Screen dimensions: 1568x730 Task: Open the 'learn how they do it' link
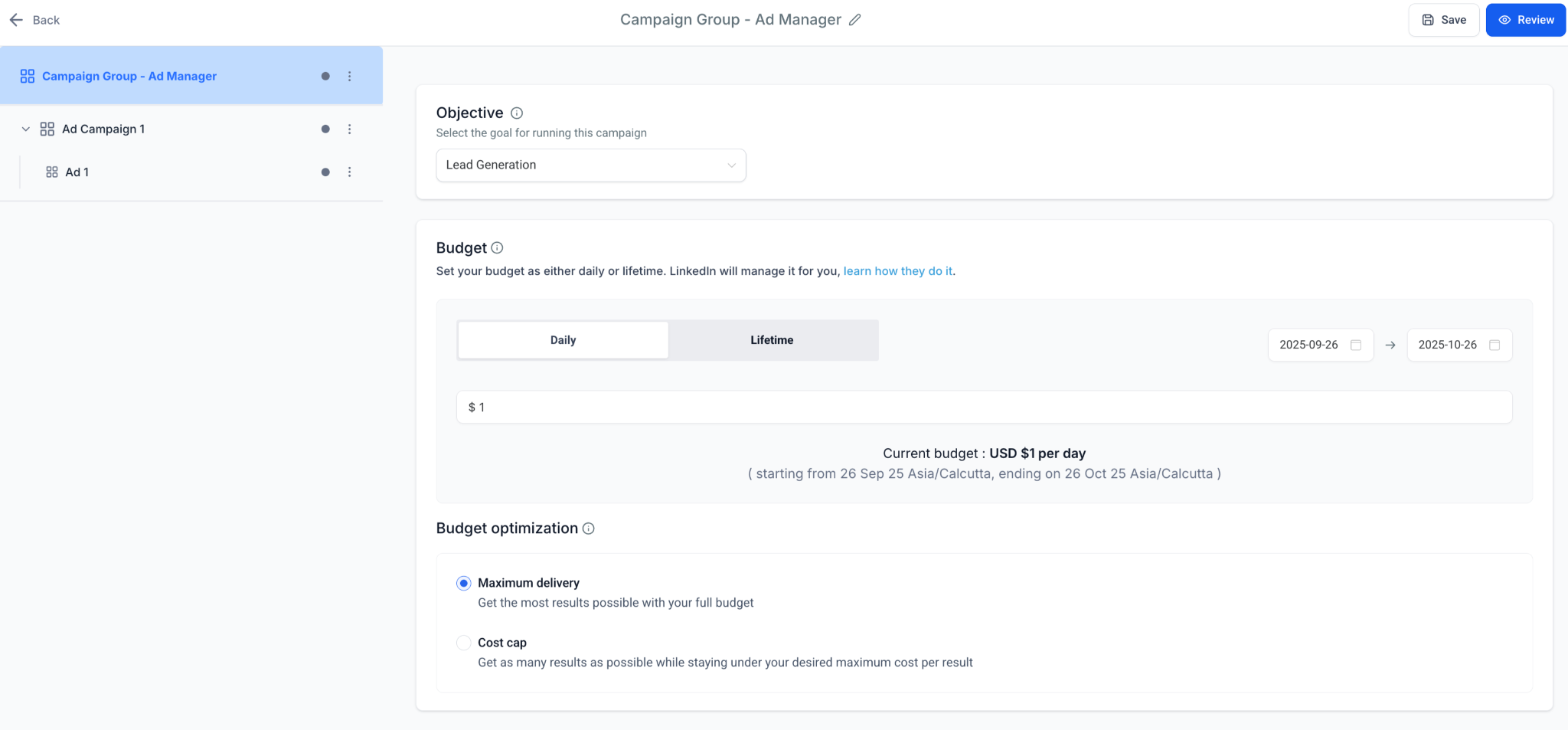point(897,271)
